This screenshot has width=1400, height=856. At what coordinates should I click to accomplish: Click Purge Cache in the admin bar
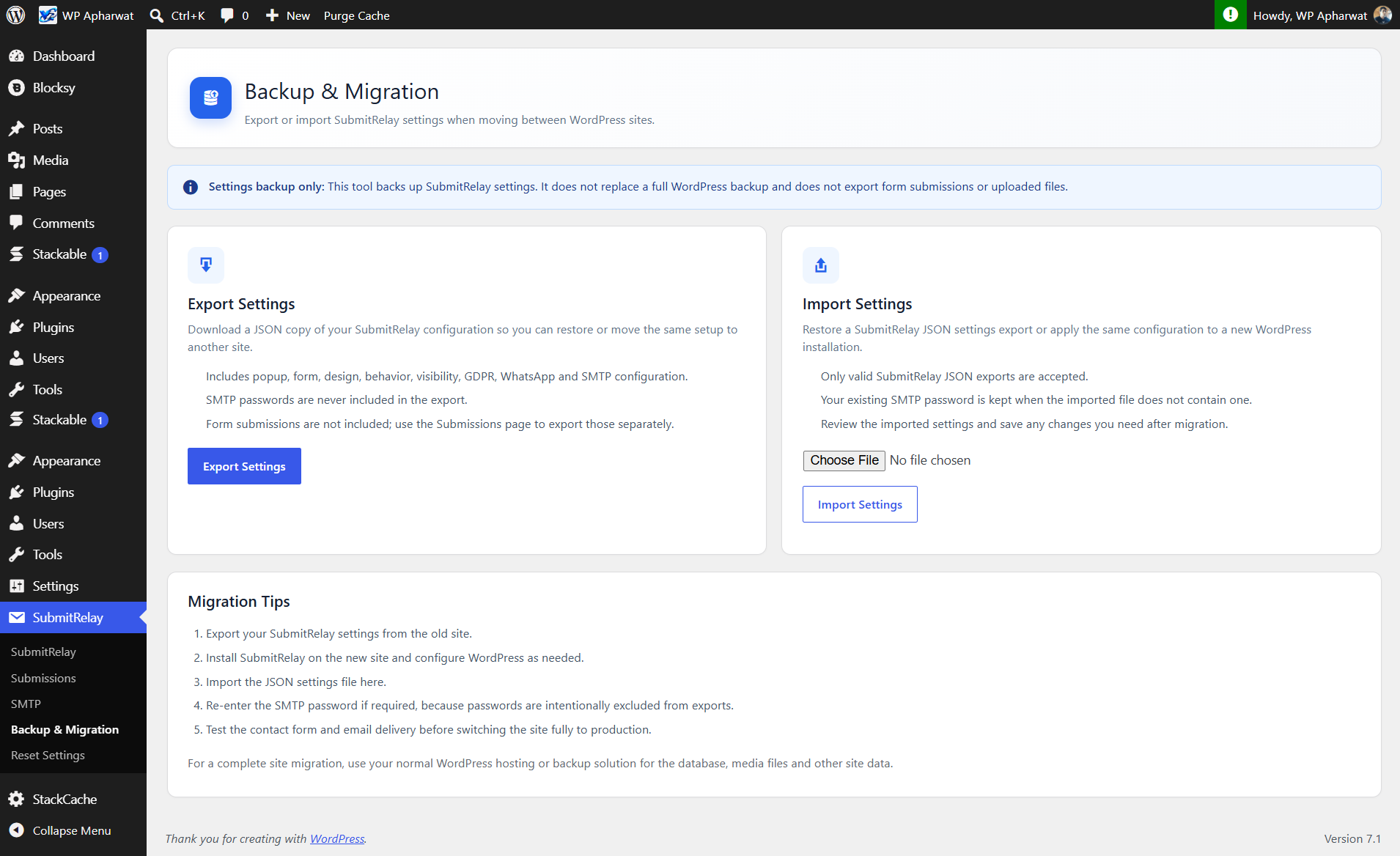[356, 15]
